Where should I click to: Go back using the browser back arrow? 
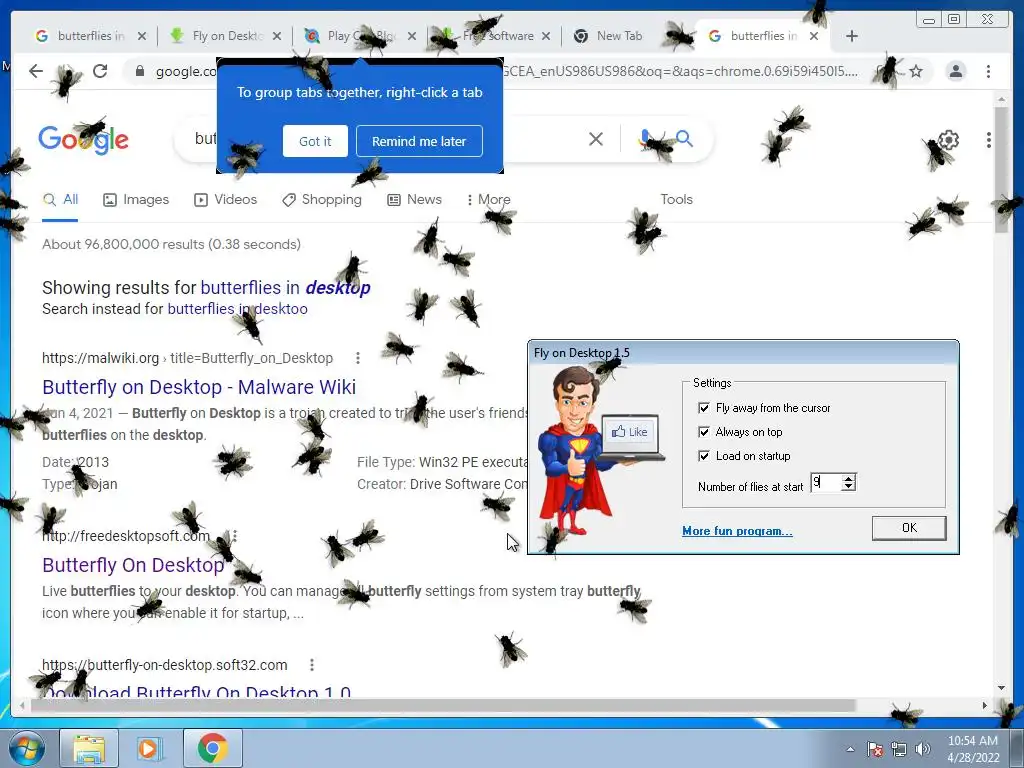click(x=36, y=71)
